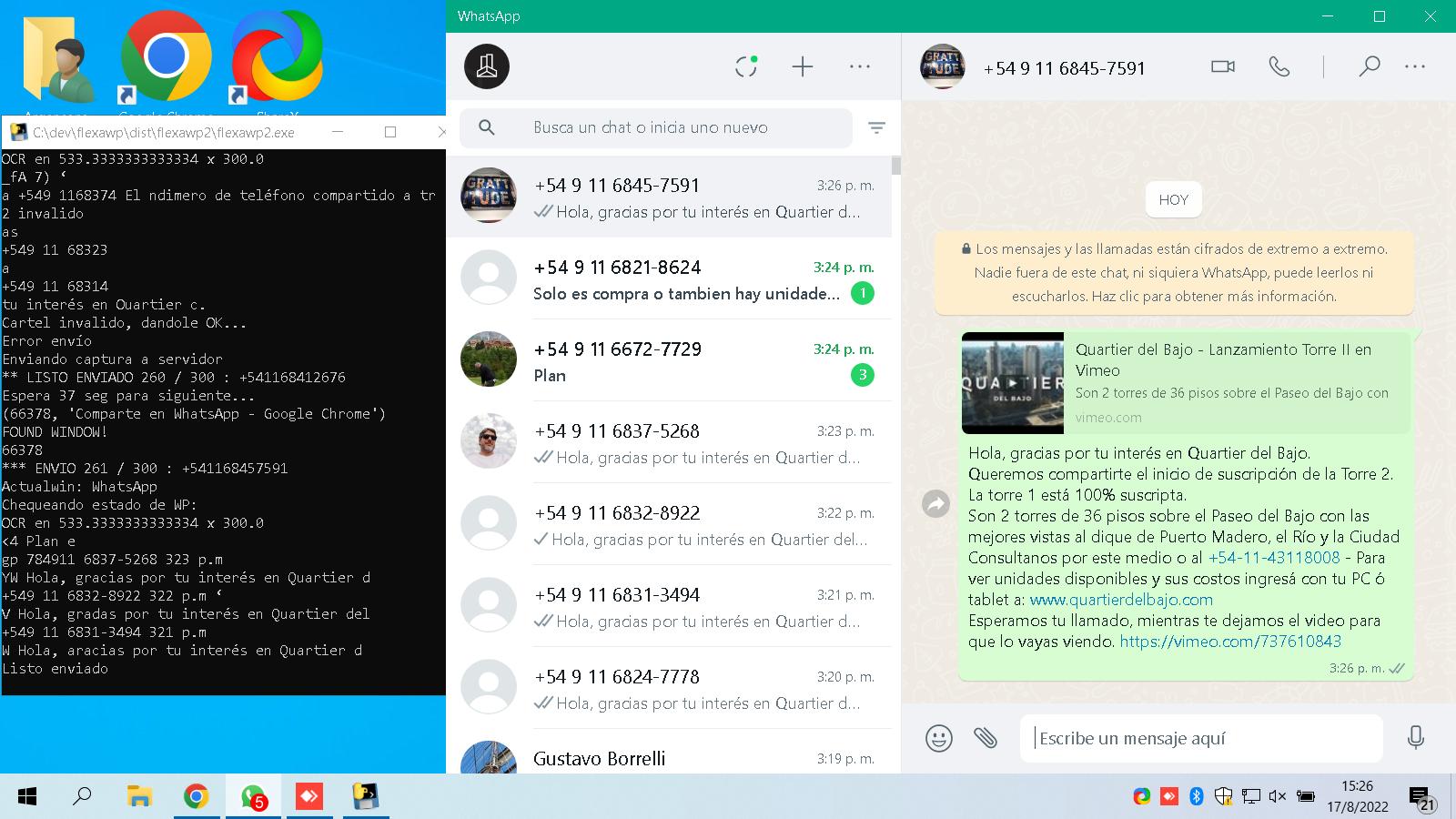Viewport: 1456px width, 819px height.
Task: Open chat +54 9 11 6824-7778
Action: [x=669, y=688]
